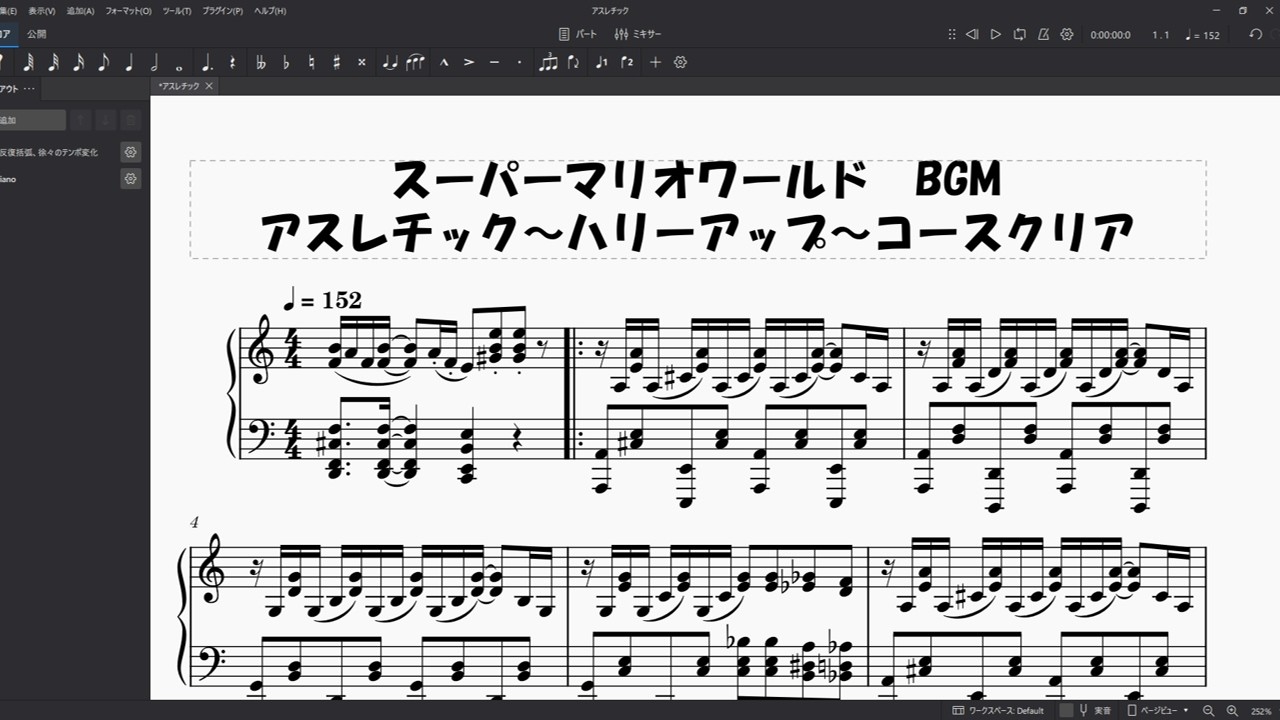Apply flat accidental

[x=286, y=62]
